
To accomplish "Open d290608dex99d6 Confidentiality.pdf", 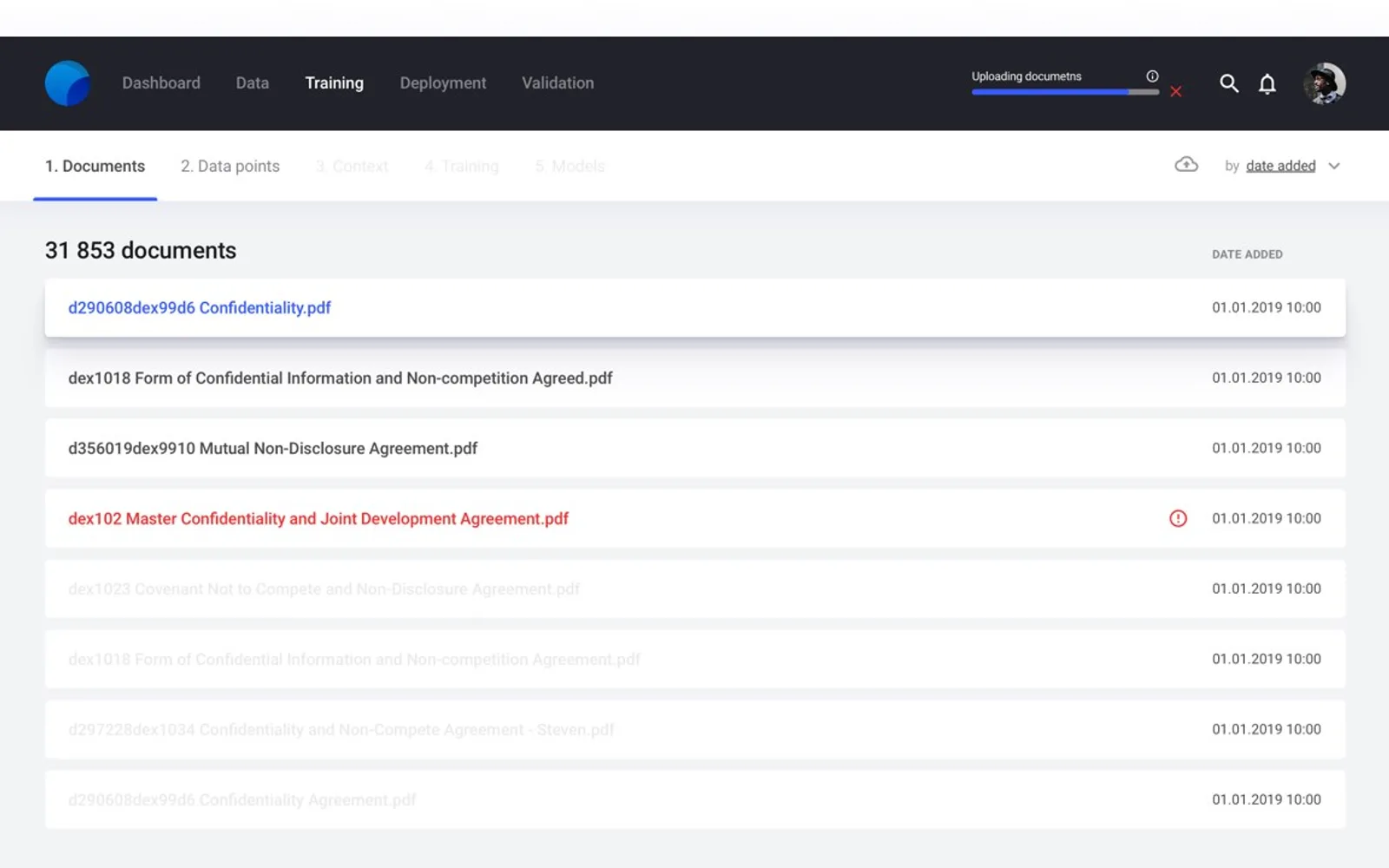I will pyautogui.click(x=695, y=307).
